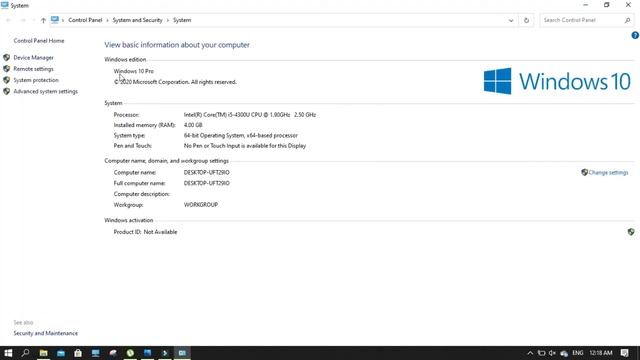Click shield icon next to Remote settings
Image resolution: width=640 pixels, height=360 pixels.
(7, 69)
